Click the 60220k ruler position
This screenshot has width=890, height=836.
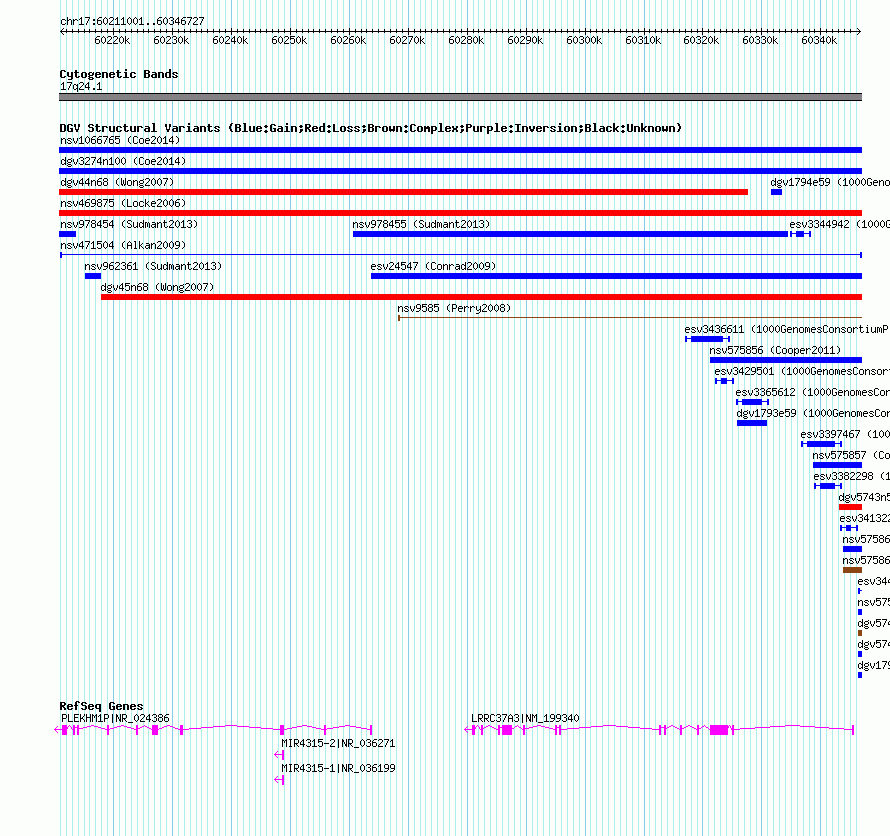(112, 40)
